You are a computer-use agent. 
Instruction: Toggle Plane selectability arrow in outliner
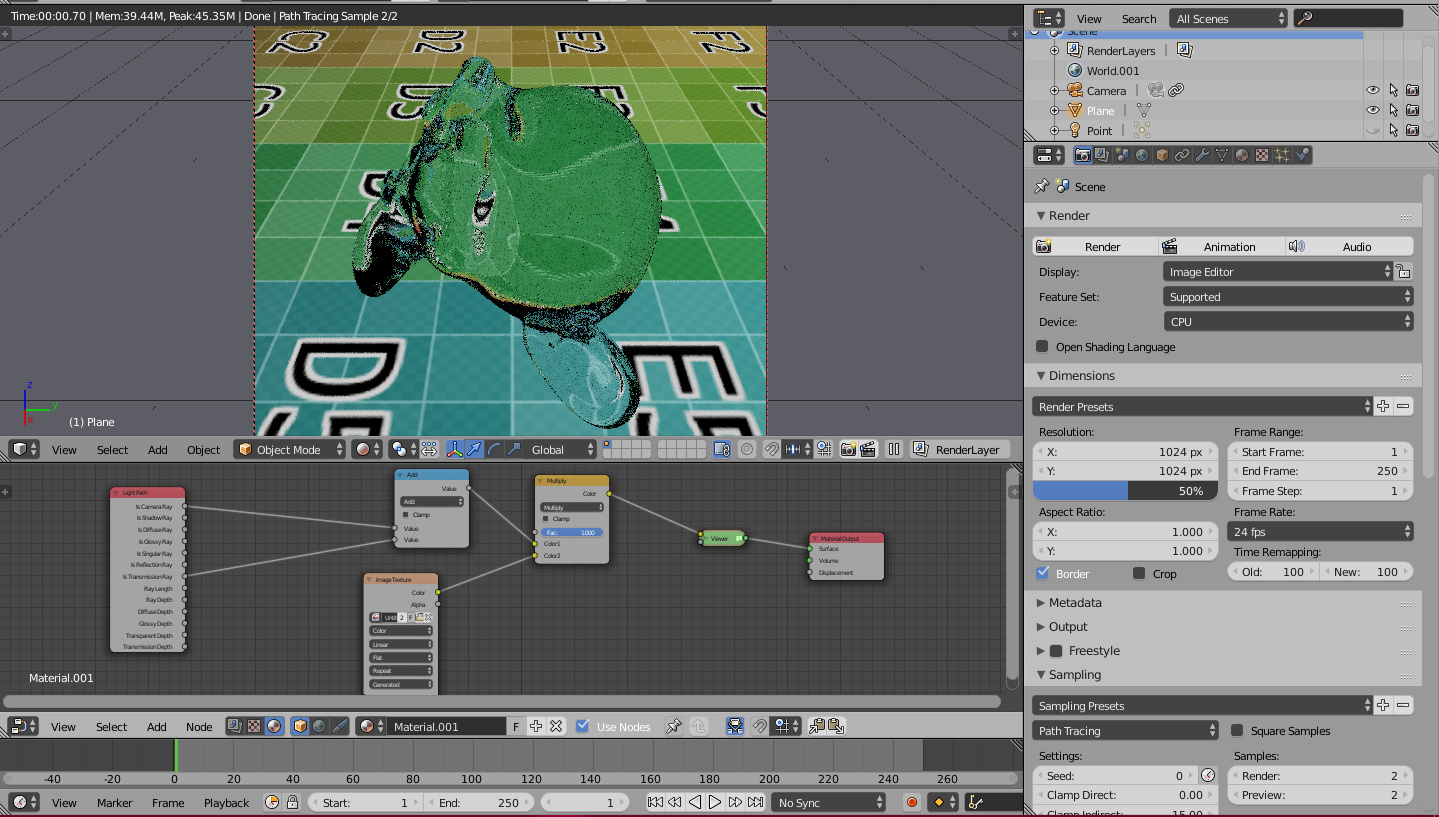pos(1393,110)
